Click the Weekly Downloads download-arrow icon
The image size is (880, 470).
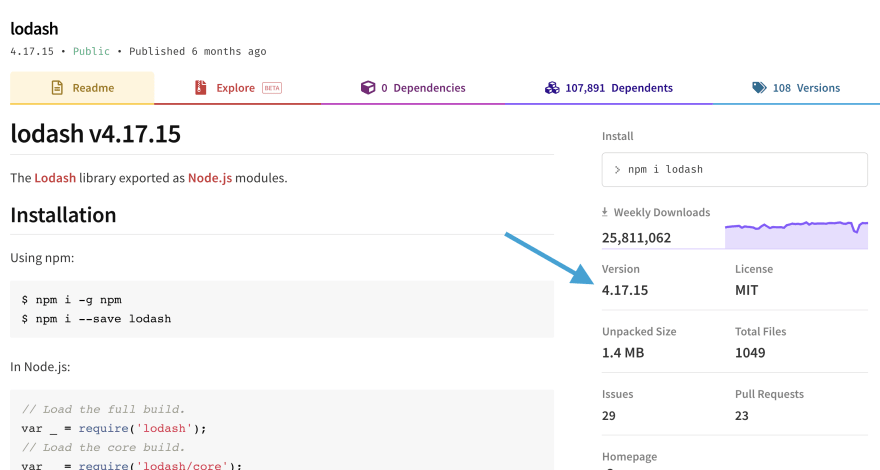[605, 212]
